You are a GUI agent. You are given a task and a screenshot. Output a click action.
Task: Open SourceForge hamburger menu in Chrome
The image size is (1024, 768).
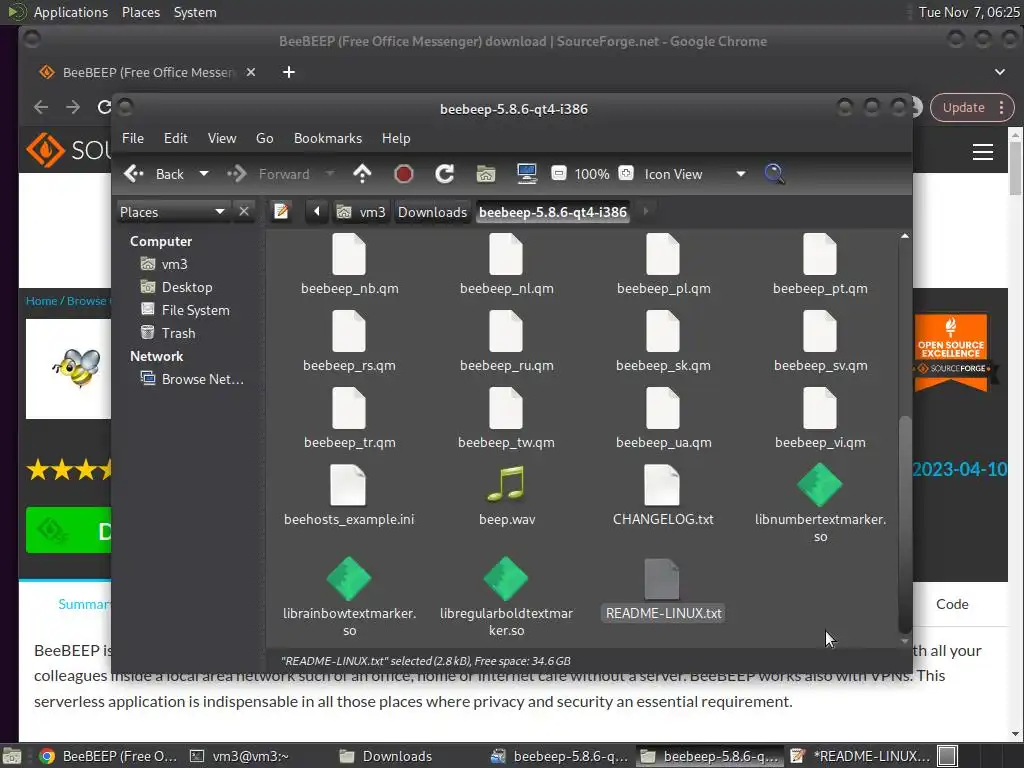point(982,152)
